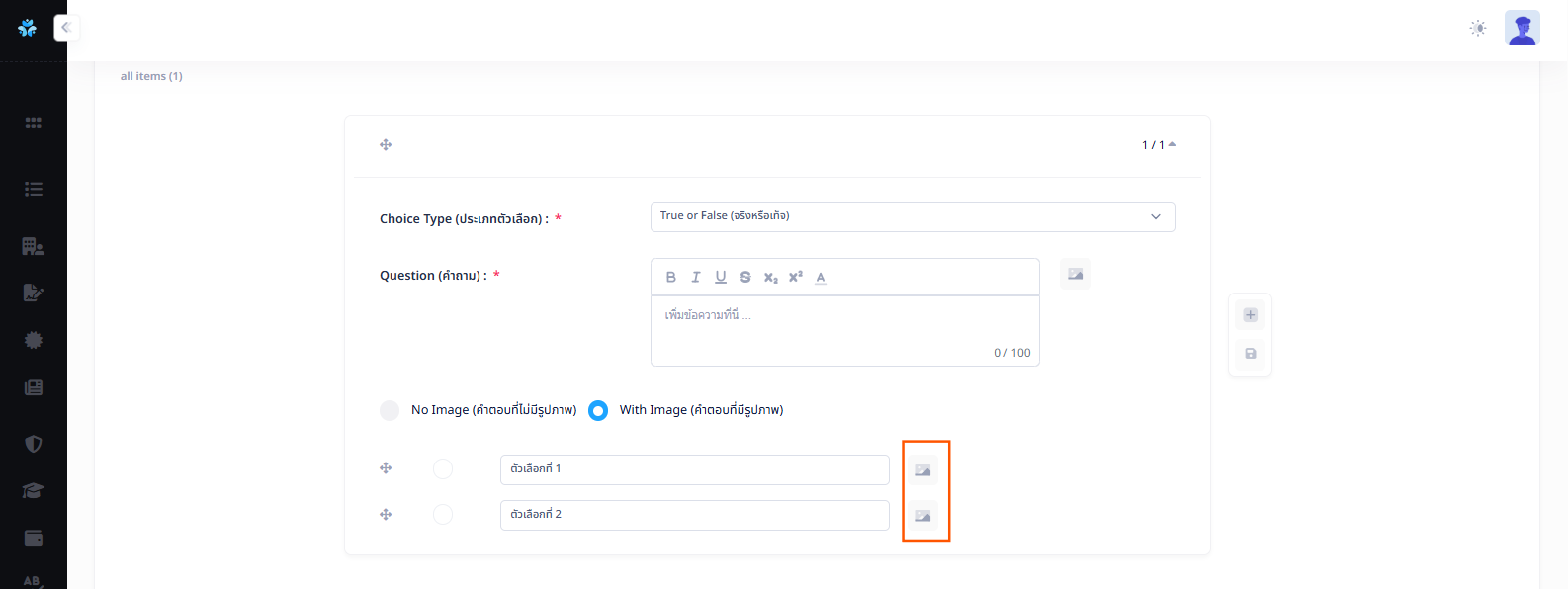Mark choice 1 as the correct answer
Image resolution: width=1568 pixels, height=589 pixels.
tap(443, 468)
